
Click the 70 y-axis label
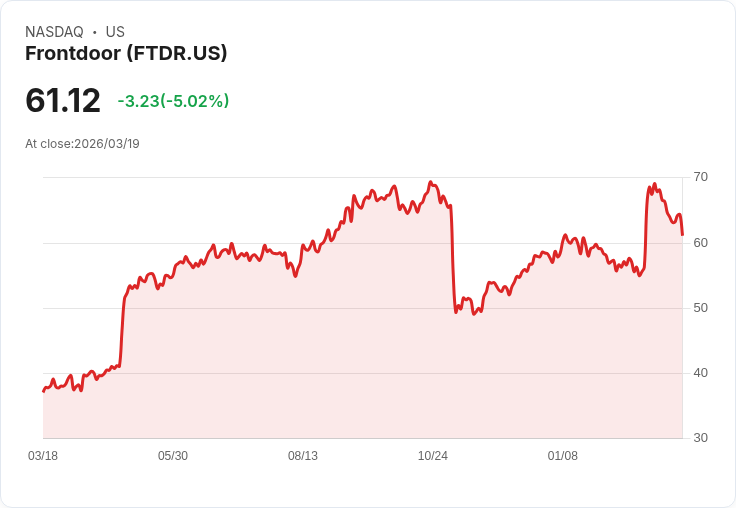tap(700, 177)
